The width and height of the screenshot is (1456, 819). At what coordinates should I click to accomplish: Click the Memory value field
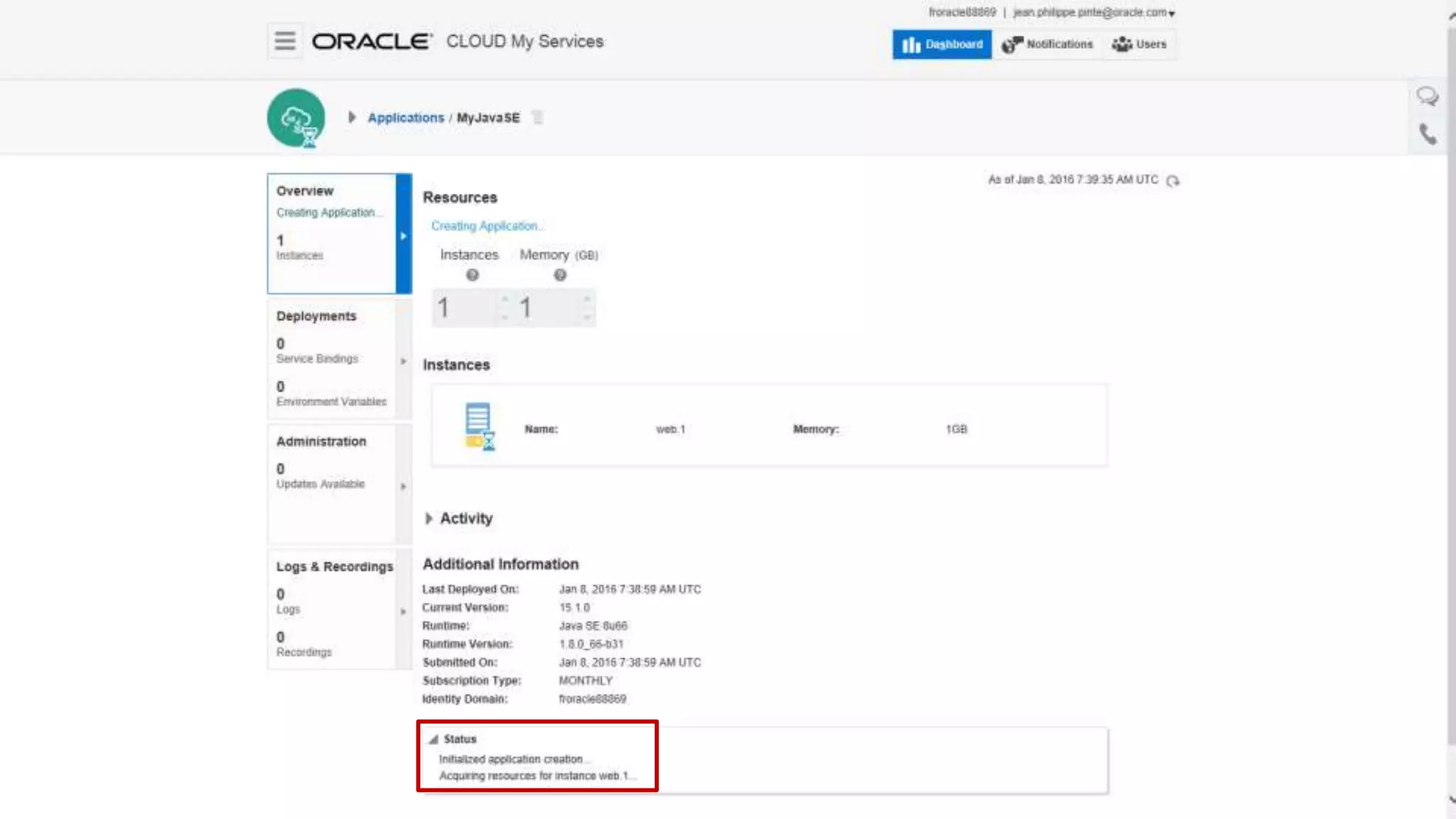(x=549, y=308)
